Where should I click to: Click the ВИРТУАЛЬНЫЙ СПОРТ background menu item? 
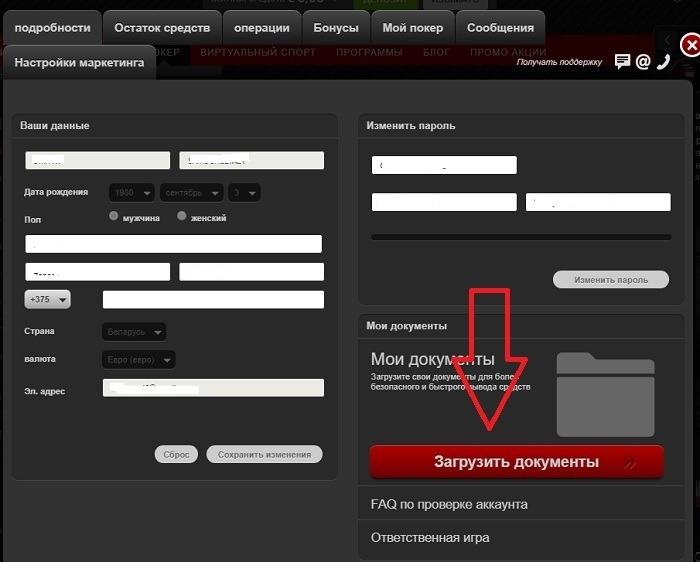click(258, 52)
